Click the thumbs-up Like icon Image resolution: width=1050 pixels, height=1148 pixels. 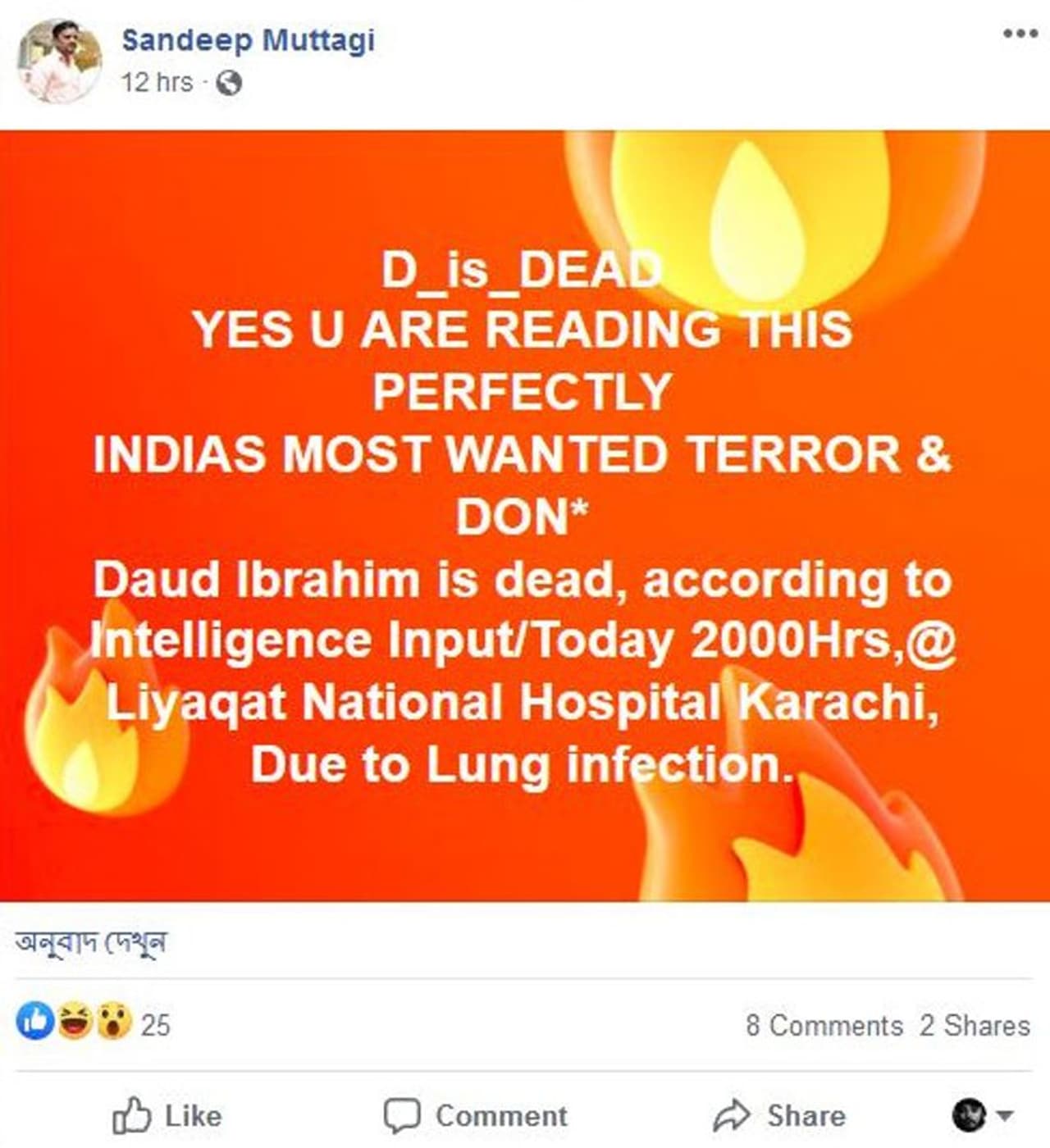pyautogui.click(x=132, y=1115)
